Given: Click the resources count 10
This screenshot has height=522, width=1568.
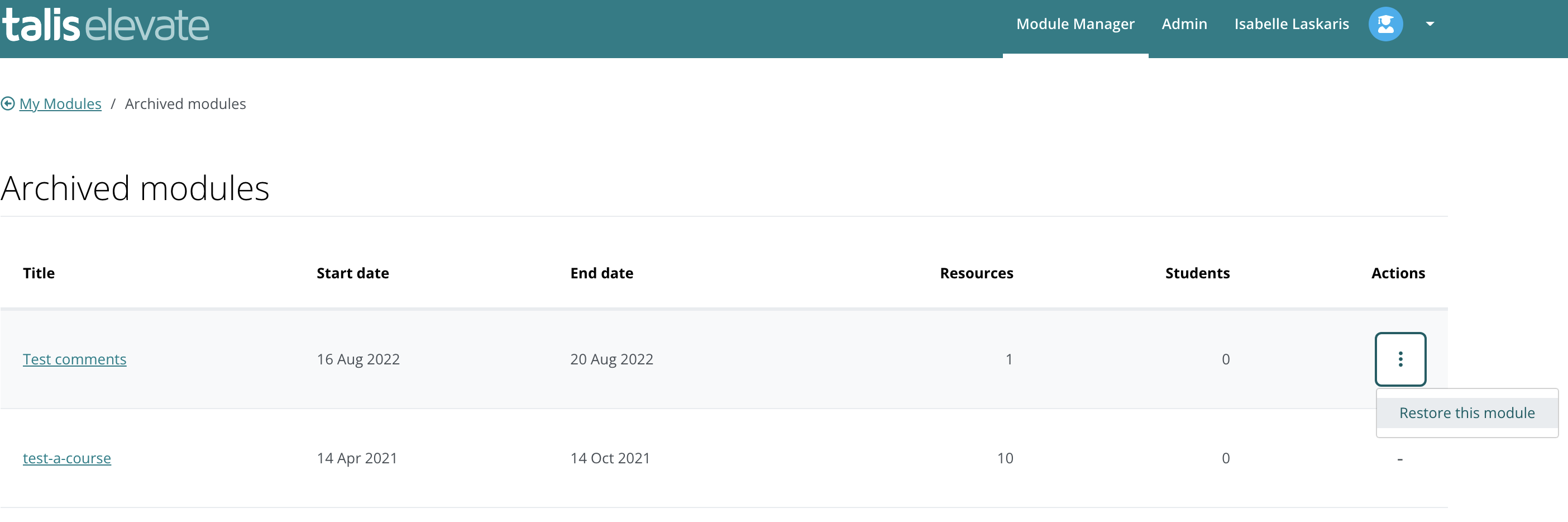Looking at the screenshot, I should 1005,458.
